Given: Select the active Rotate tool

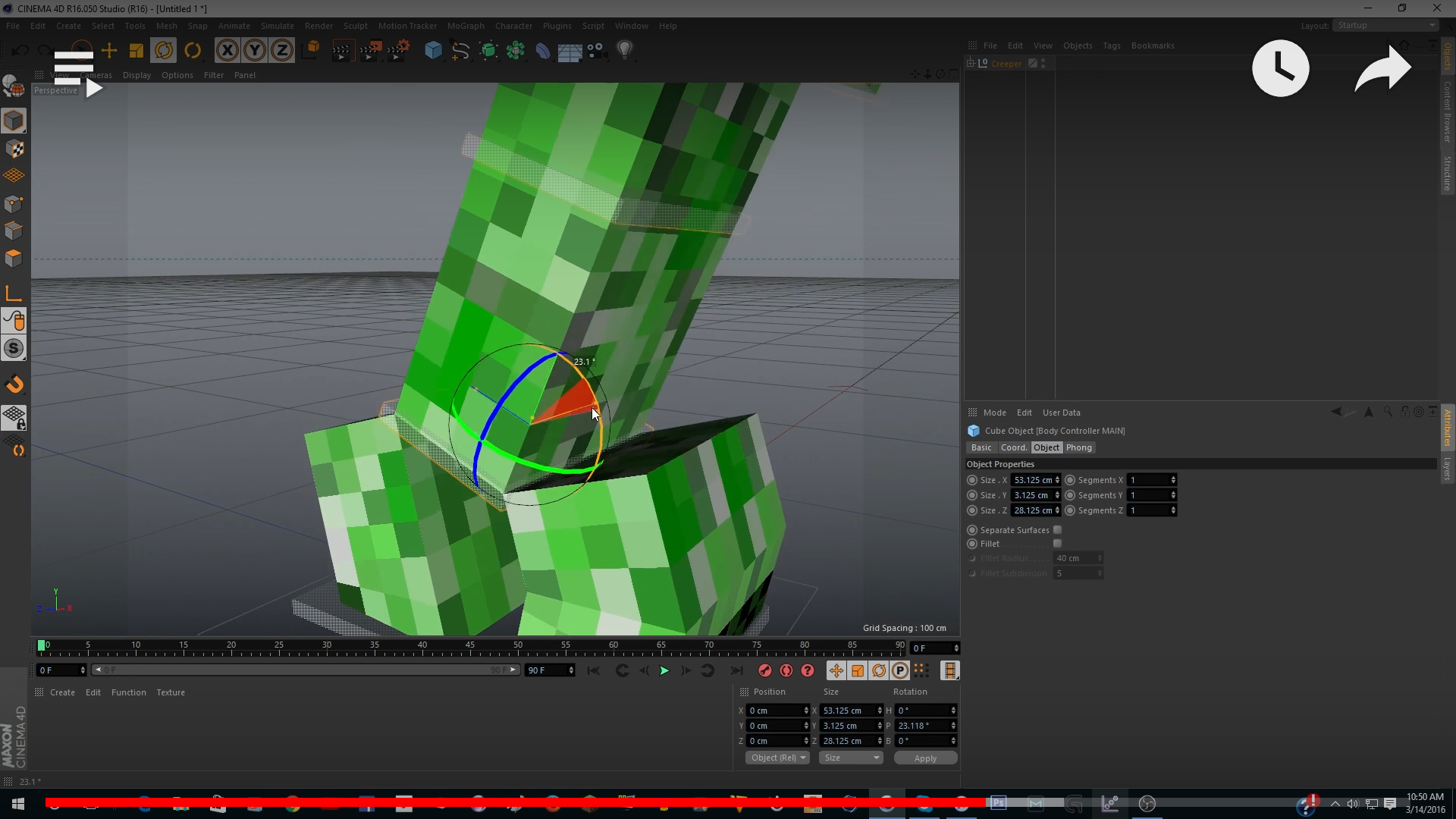Looking at the screenshot, I should (x=164, y=51).
